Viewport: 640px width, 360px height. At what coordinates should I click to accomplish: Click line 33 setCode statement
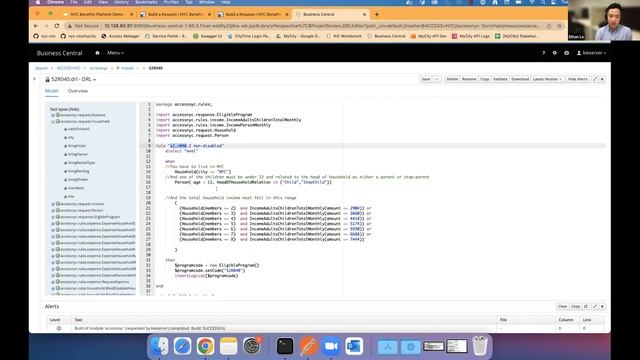(210, 271)
